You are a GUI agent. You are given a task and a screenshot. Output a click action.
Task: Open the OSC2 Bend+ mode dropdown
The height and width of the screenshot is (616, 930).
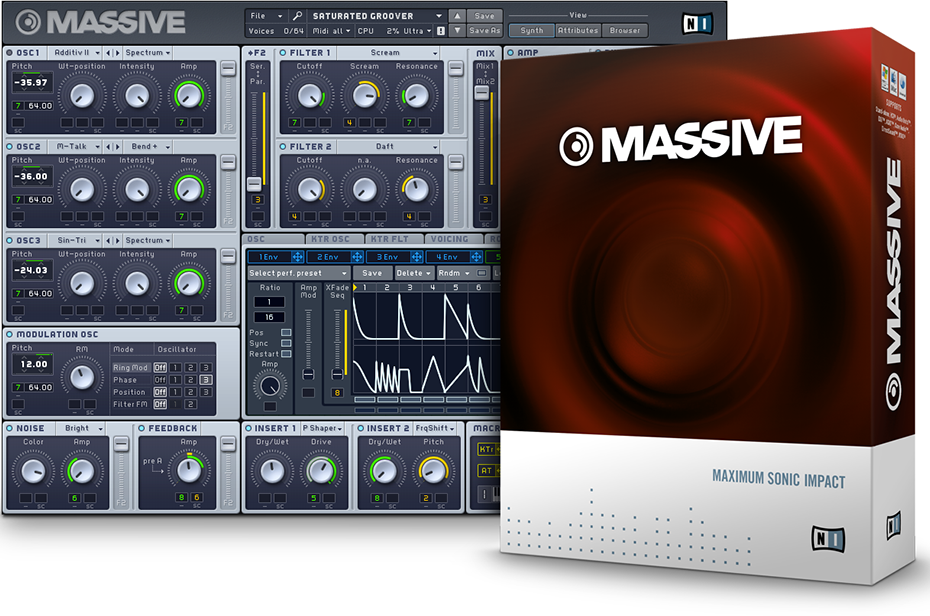point(148,146)
